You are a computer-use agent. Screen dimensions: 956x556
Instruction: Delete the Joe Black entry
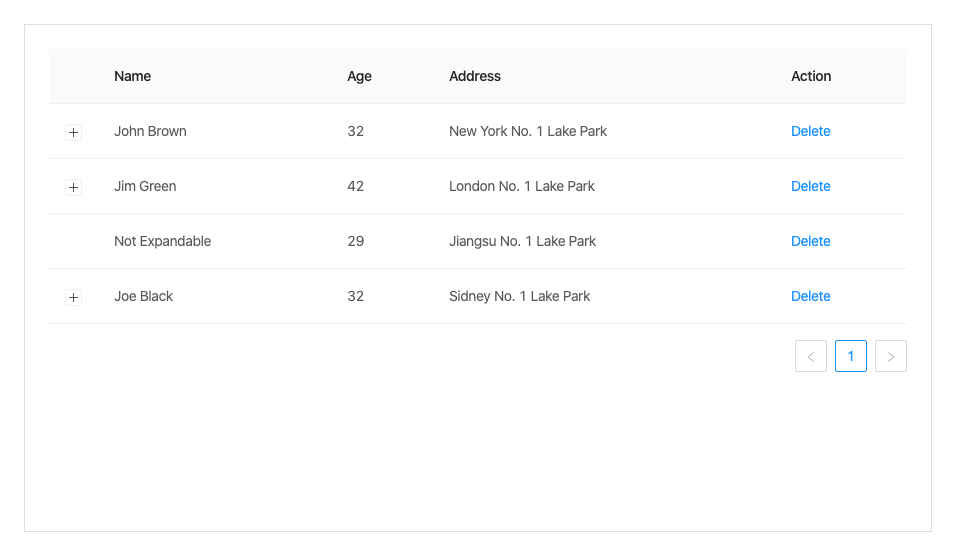(810, 296)
